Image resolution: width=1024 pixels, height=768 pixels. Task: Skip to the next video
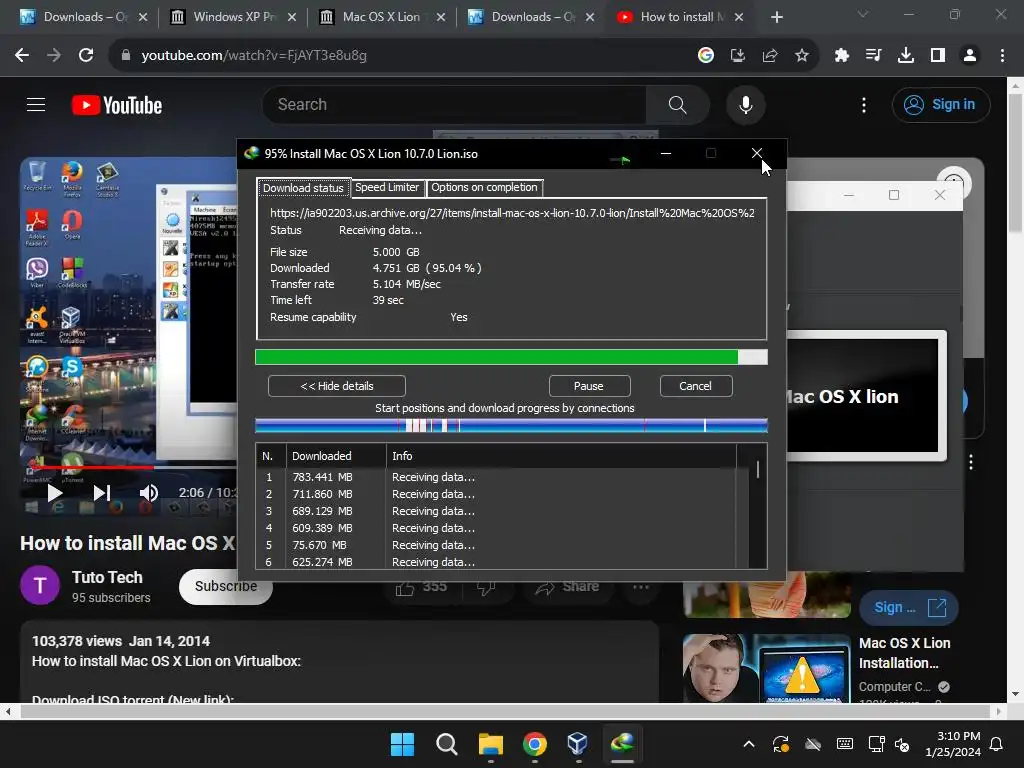[102, 493]
